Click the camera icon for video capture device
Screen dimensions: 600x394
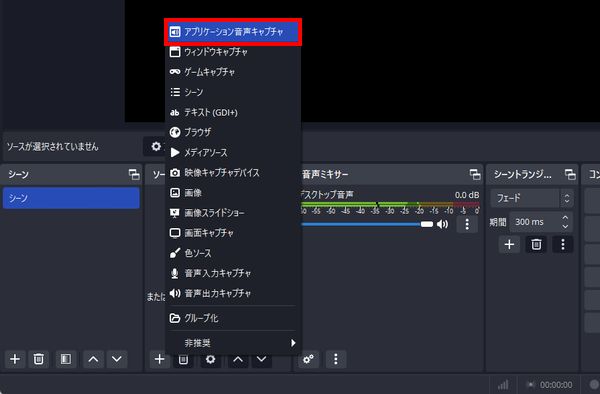click(175, 173)
